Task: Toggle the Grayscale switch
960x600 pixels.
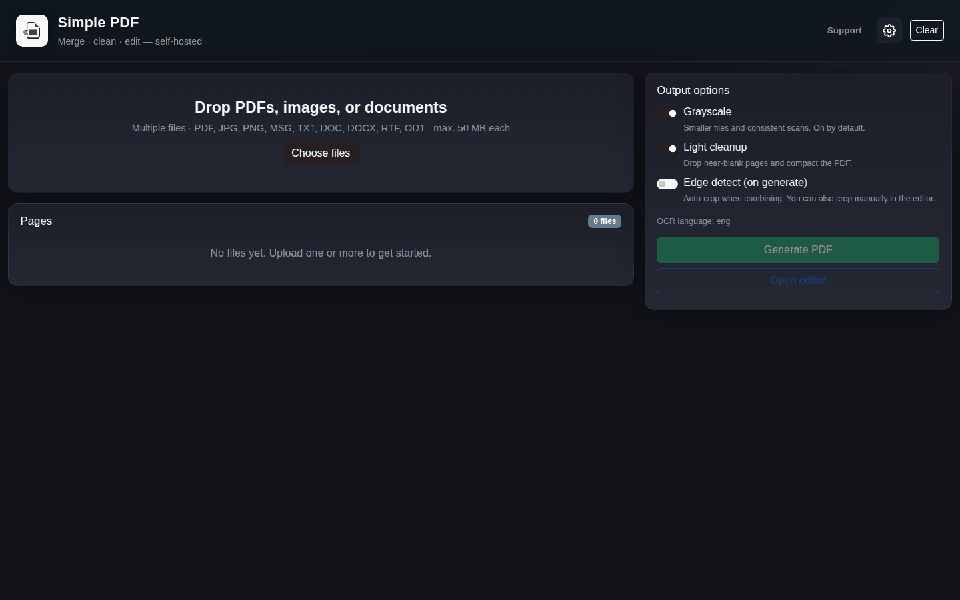Action: point(667,113)
